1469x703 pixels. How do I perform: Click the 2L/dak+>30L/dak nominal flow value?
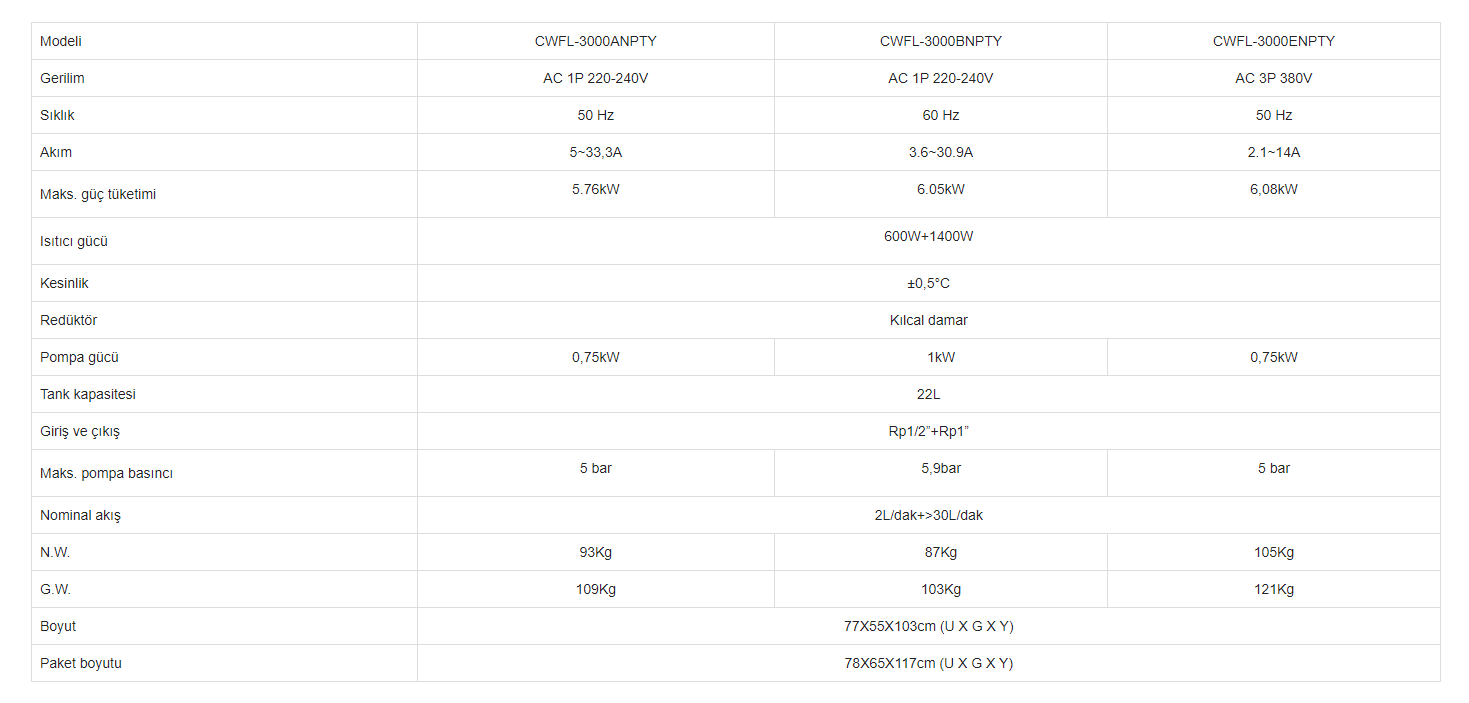point(928,515)
